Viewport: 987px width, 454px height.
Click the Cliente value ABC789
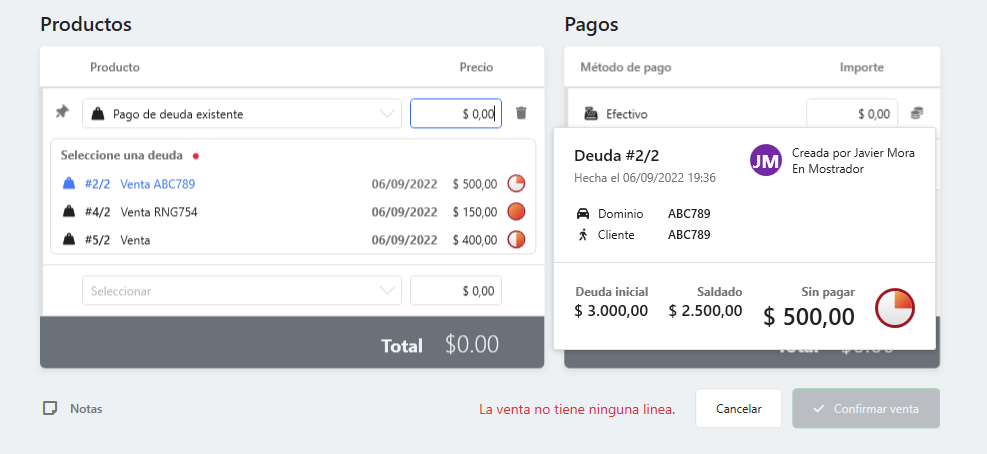click(689, 235)
